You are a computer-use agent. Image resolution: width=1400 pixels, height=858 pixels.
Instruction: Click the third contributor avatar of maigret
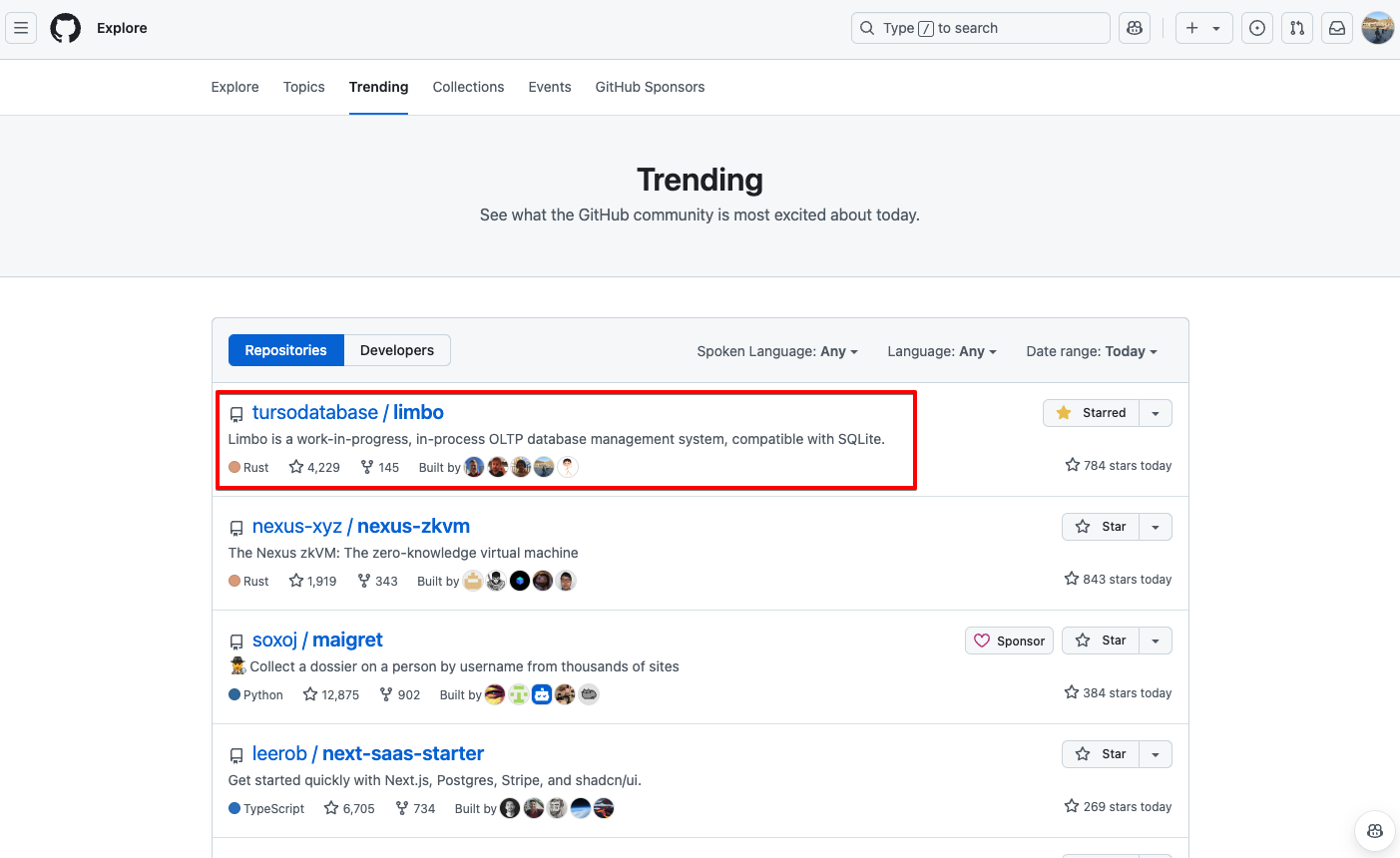tap(542, 694)
